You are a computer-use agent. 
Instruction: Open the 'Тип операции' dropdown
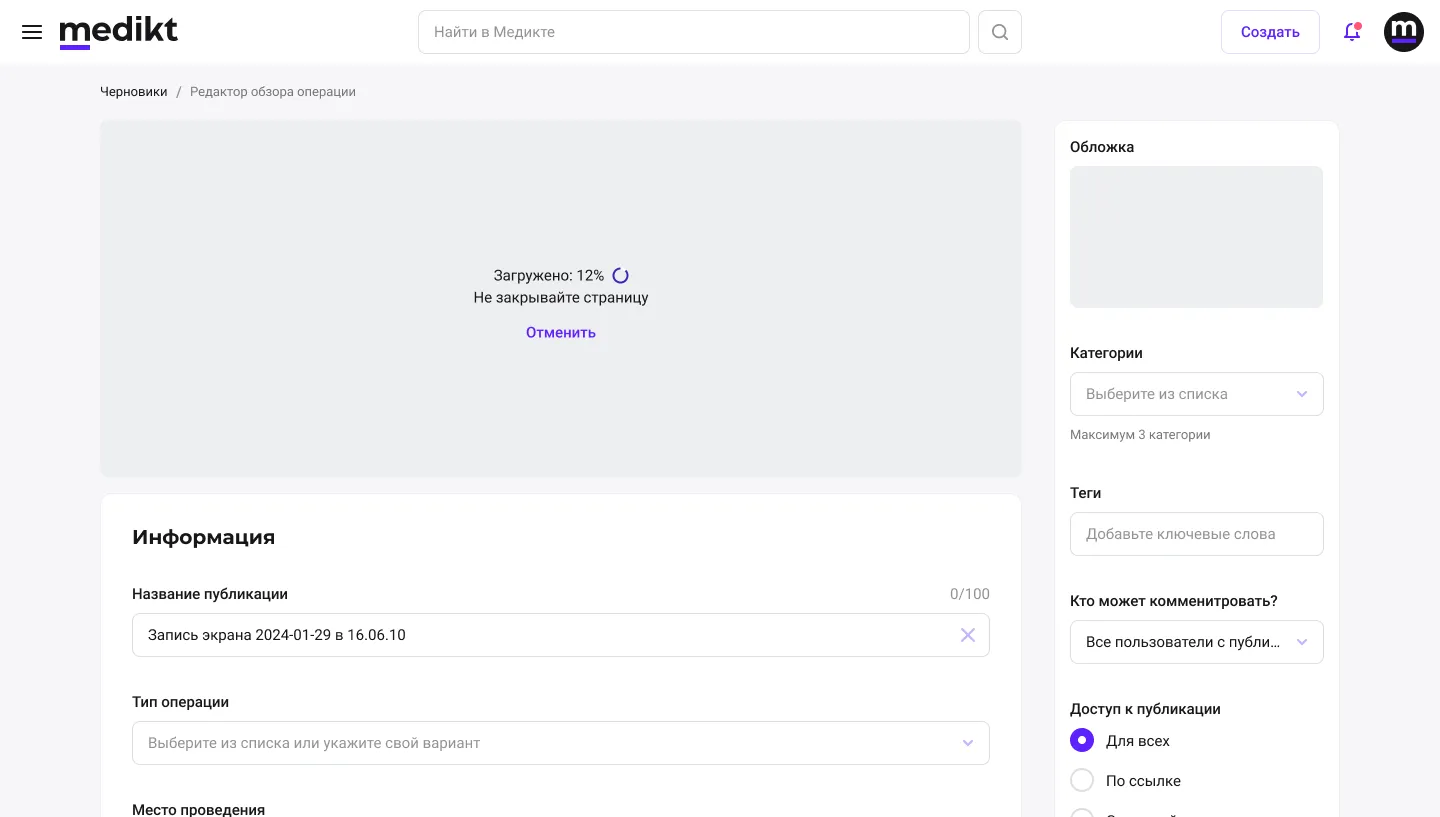click(x=561, y=743)
